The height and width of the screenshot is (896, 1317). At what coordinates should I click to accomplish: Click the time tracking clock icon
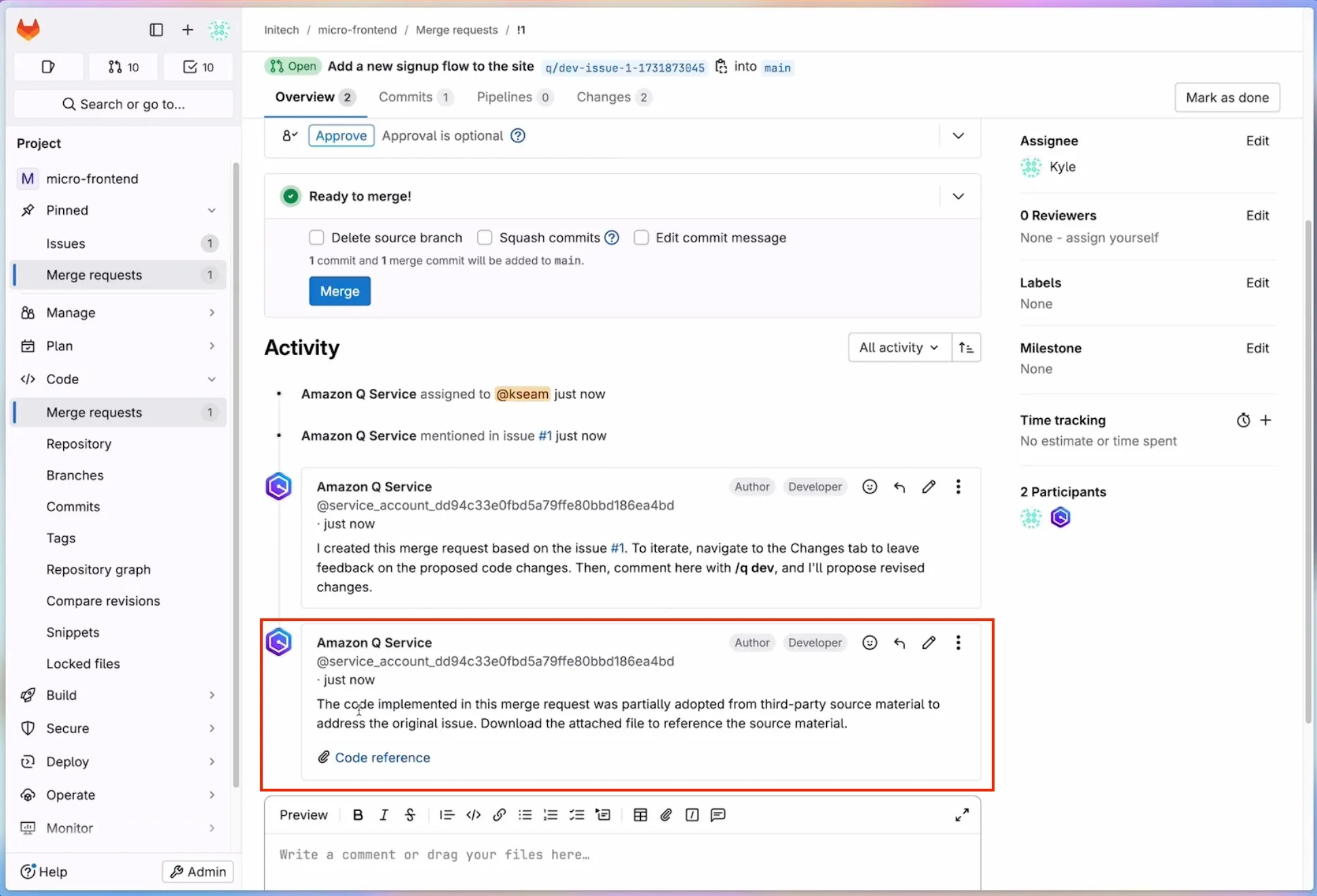click(1243, 420)
